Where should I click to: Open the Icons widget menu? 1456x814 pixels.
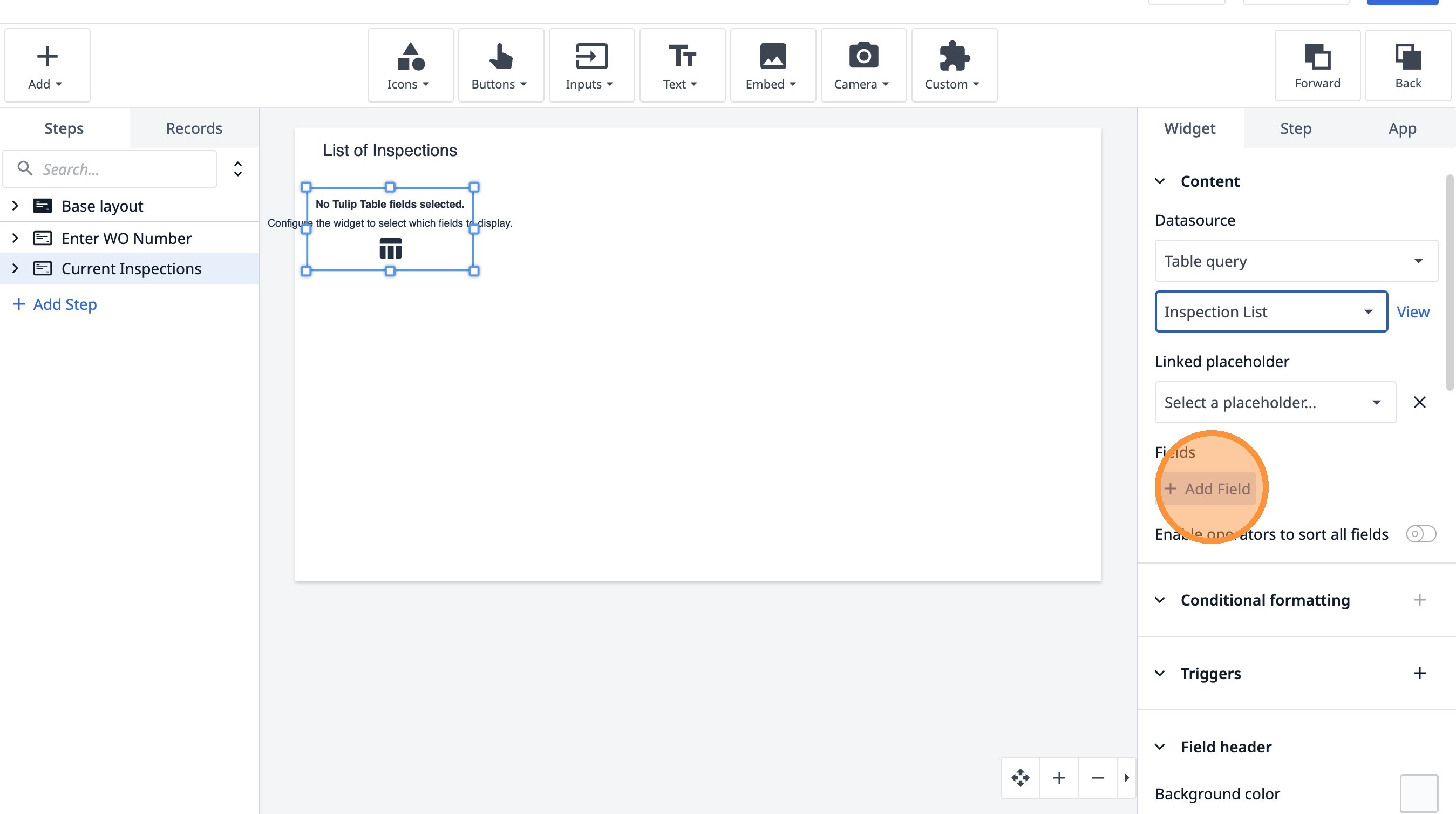410,65
